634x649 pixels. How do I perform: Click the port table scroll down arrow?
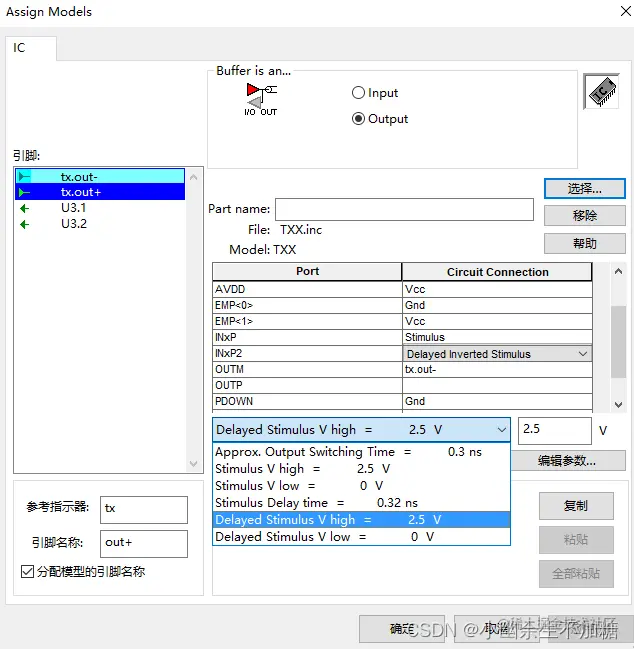618,404
